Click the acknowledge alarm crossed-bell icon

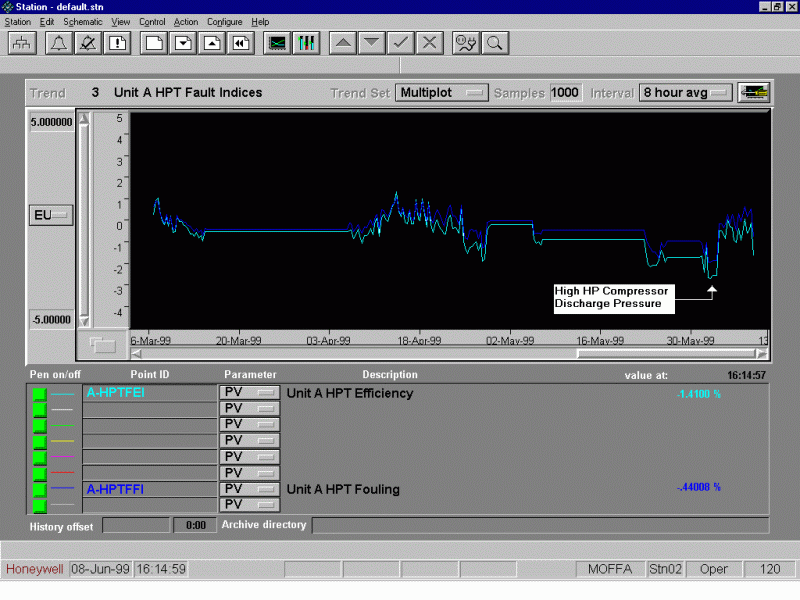point(88,43)
